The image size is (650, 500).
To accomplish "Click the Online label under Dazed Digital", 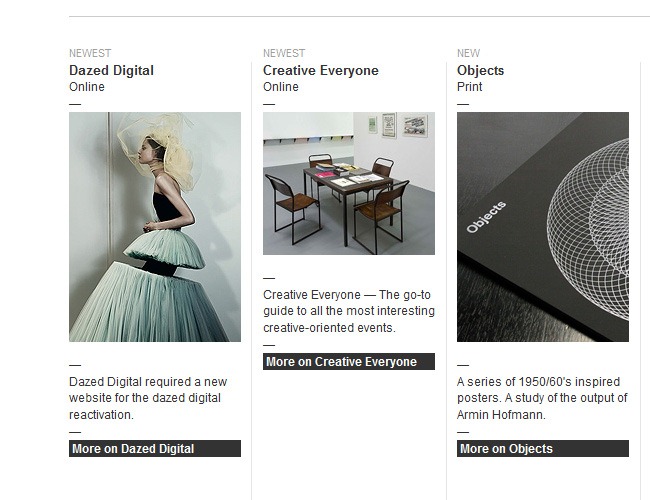I will (x=87, y=87).
